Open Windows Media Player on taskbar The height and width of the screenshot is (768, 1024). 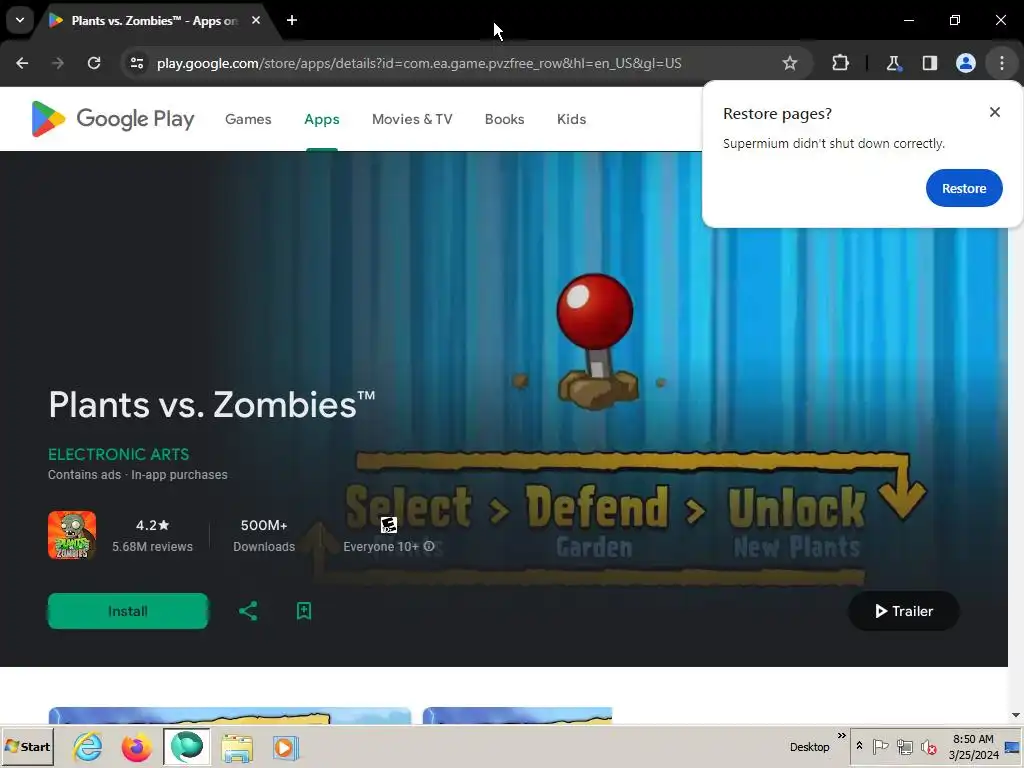pos(285,747)
